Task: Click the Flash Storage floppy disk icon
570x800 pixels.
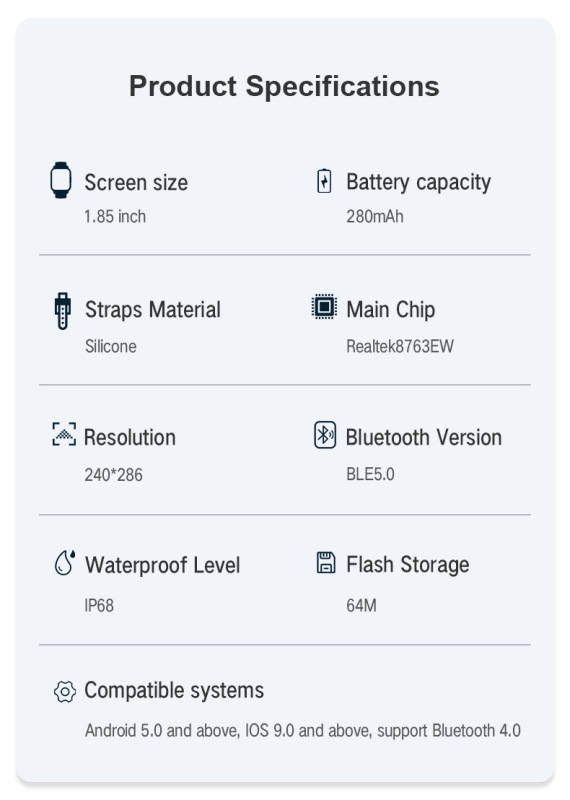Action: (x=326, y=562)
